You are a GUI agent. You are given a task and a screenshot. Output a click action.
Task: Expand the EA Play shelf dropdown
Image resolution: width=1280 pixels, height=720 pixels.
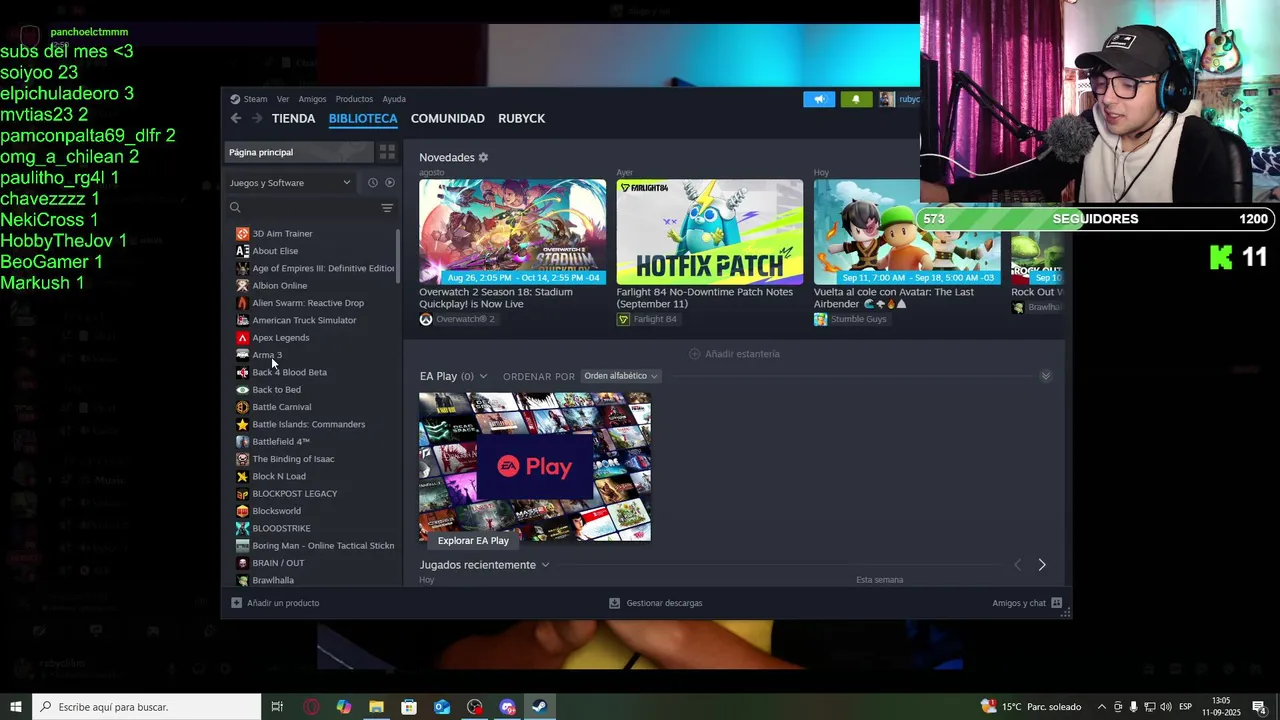tap(483, 376)
